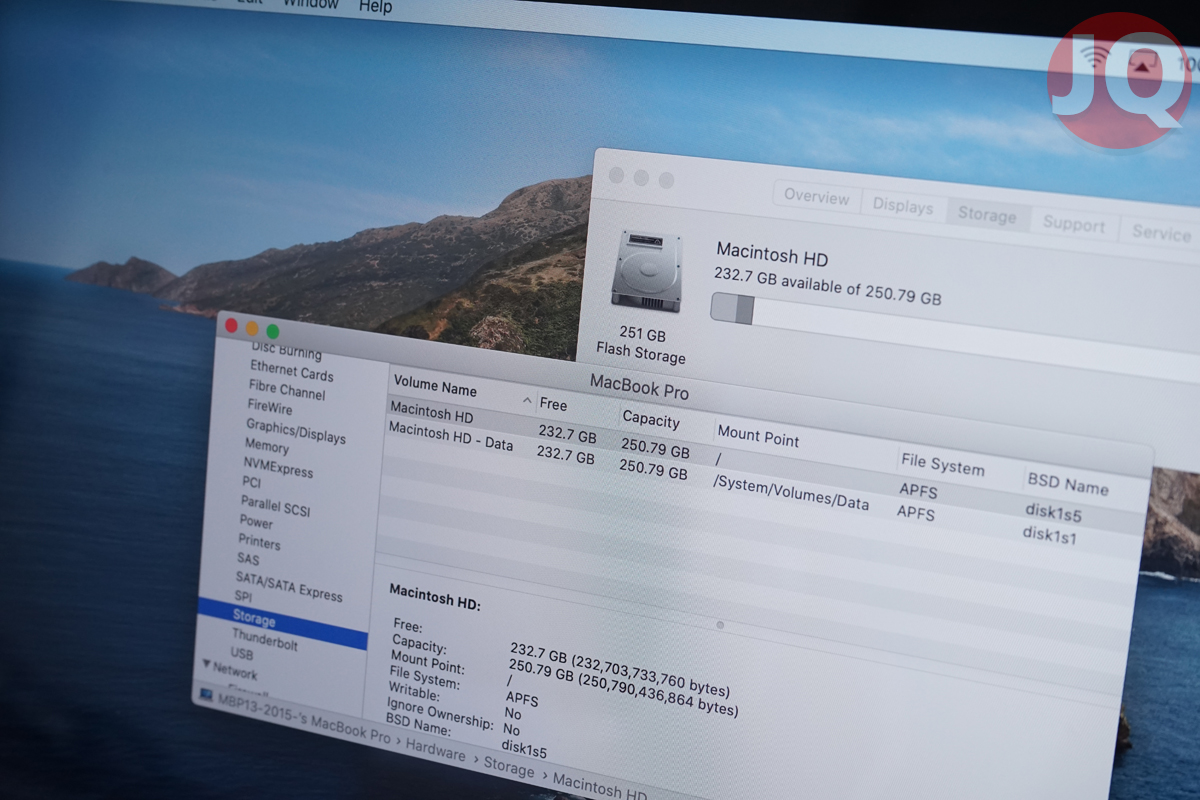Close the About This Mac window
The width and height of the screenshot is (1200, 800).
(x=616, y=176)
